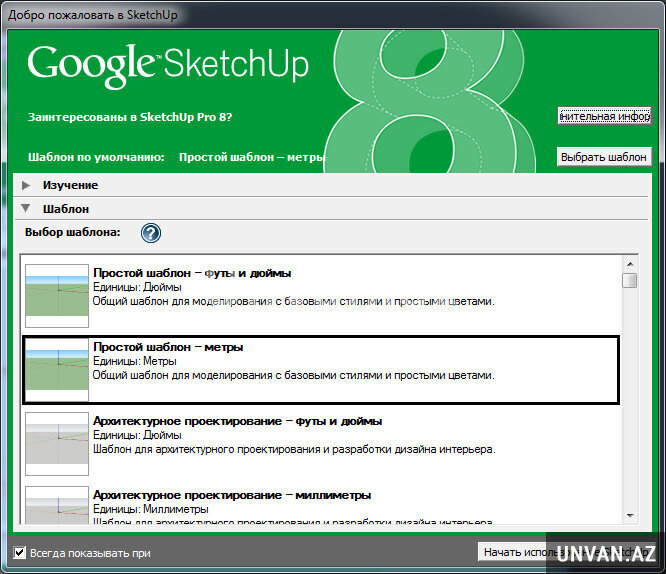The image size is (666, 574).
Task: Collapse the Шаблон section triangle
Action: point(26,209)
